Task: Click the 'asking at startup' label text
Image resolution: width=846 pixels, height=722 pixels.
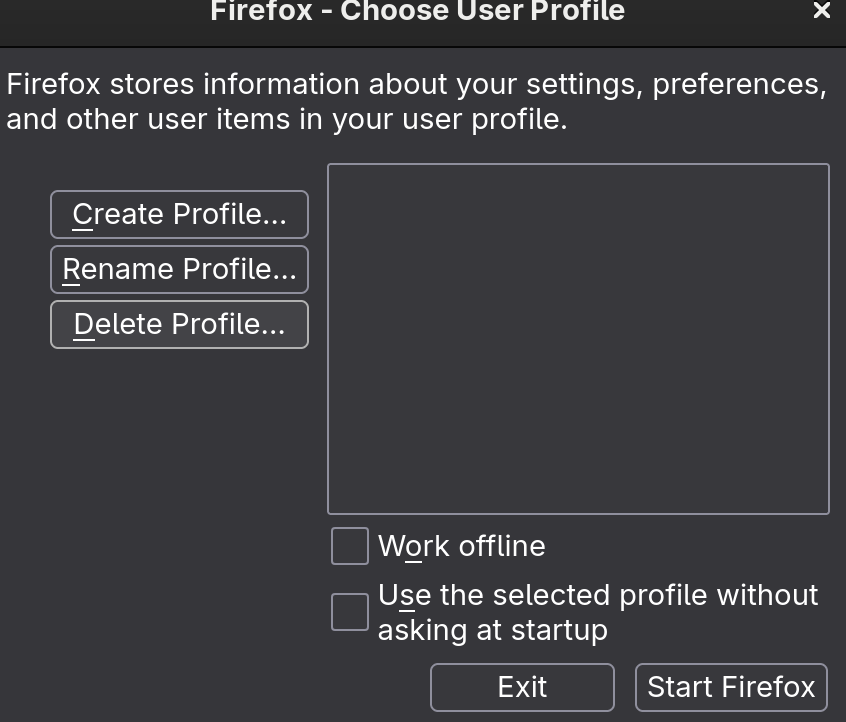Action: tap(492, 631)
